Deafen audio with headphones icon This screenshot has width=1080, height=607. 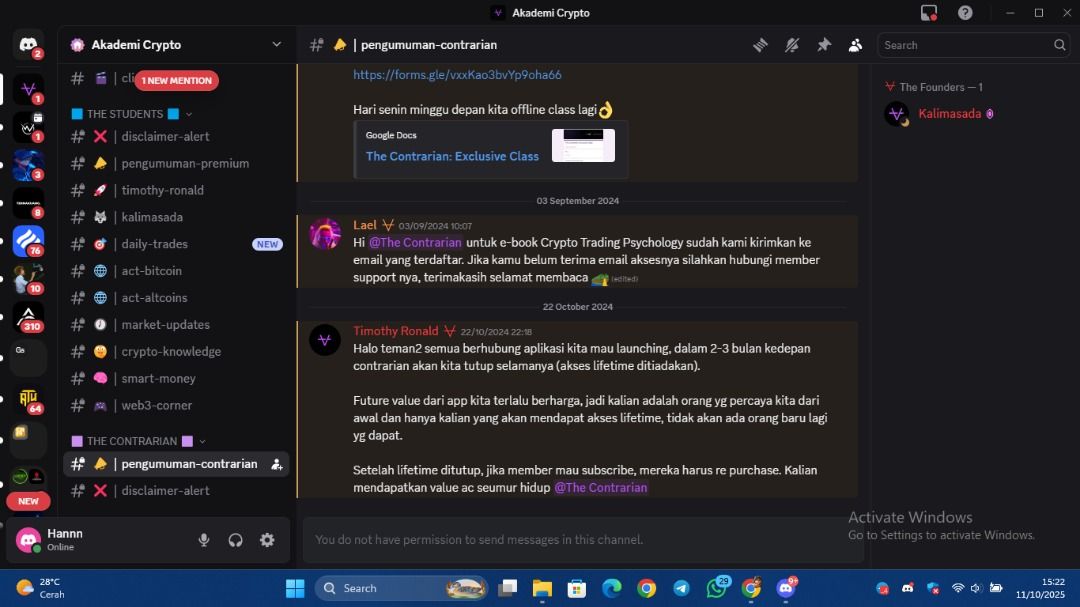pos(236,540)
